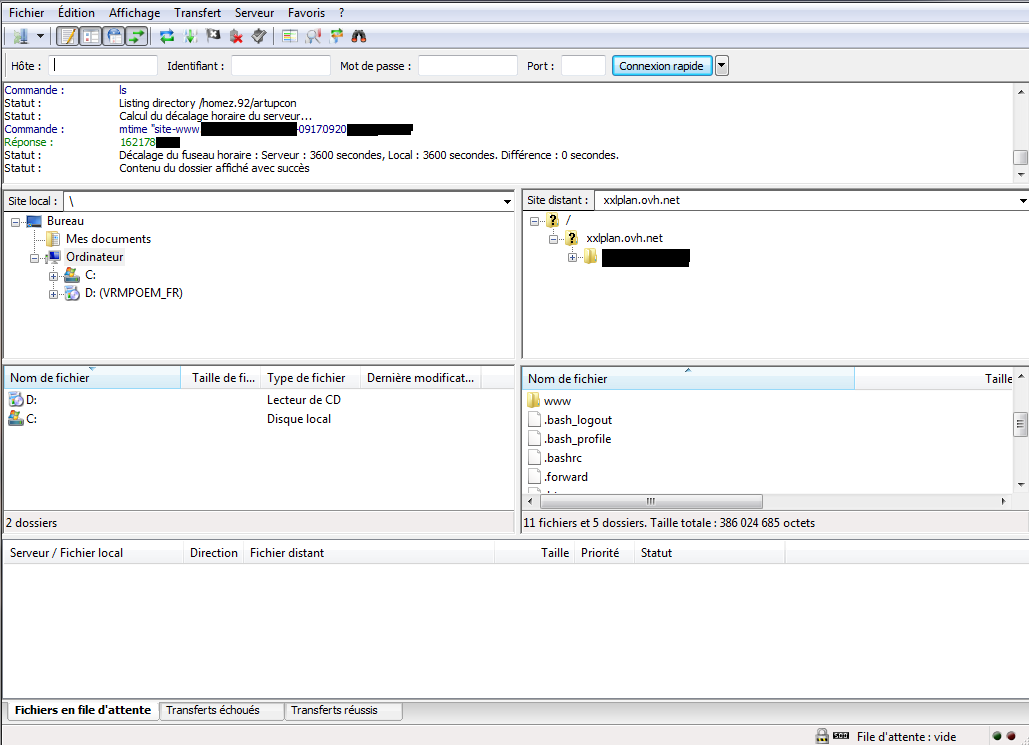Search for files with binoculars icon
Image resolution: width=1029 pixels, height=745 pixels.
coord(359,36)
